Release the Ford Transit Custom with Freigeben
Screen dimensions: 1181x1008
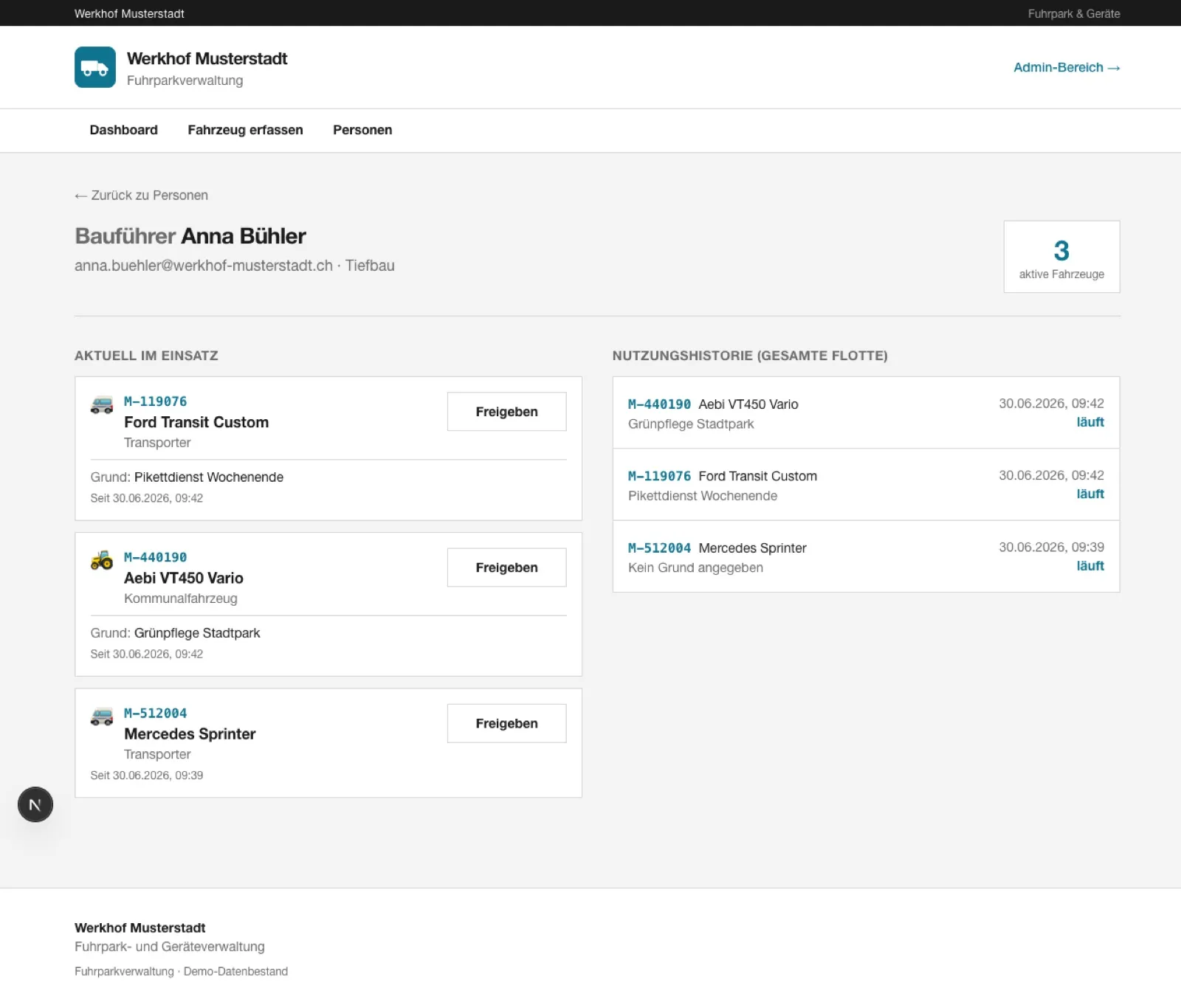(506, 412)
